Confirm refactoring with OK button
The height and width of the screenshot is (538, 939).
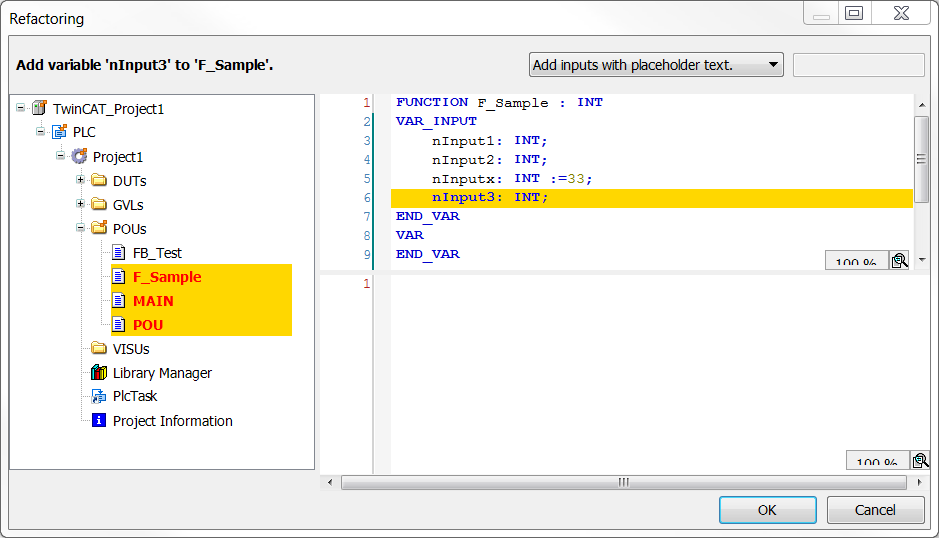[768, 510]
